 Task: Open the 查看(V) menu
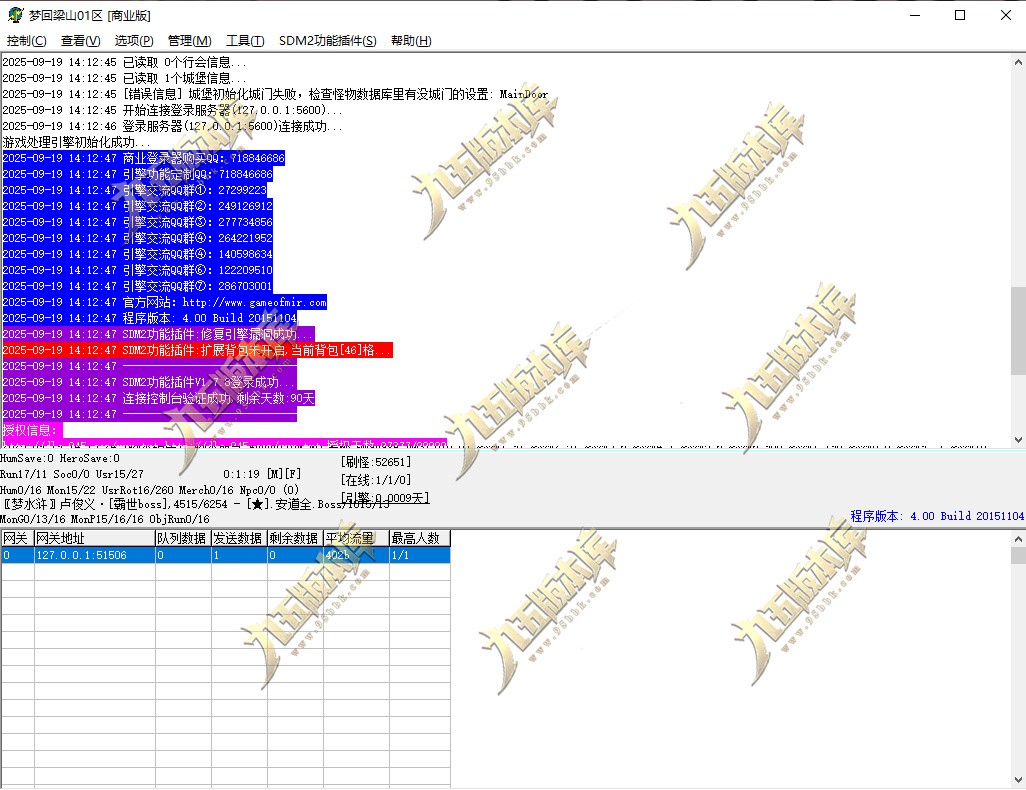click(x=80, y=41)
